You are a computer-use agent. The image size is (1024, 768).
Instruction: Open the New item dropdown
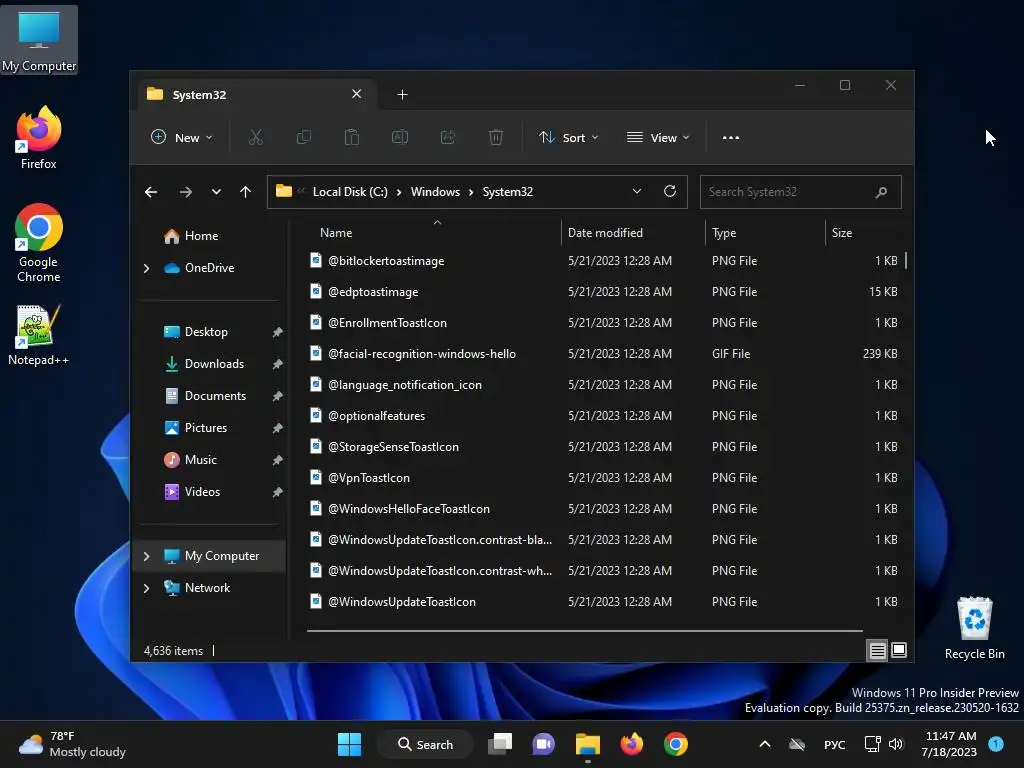[182, 137]
